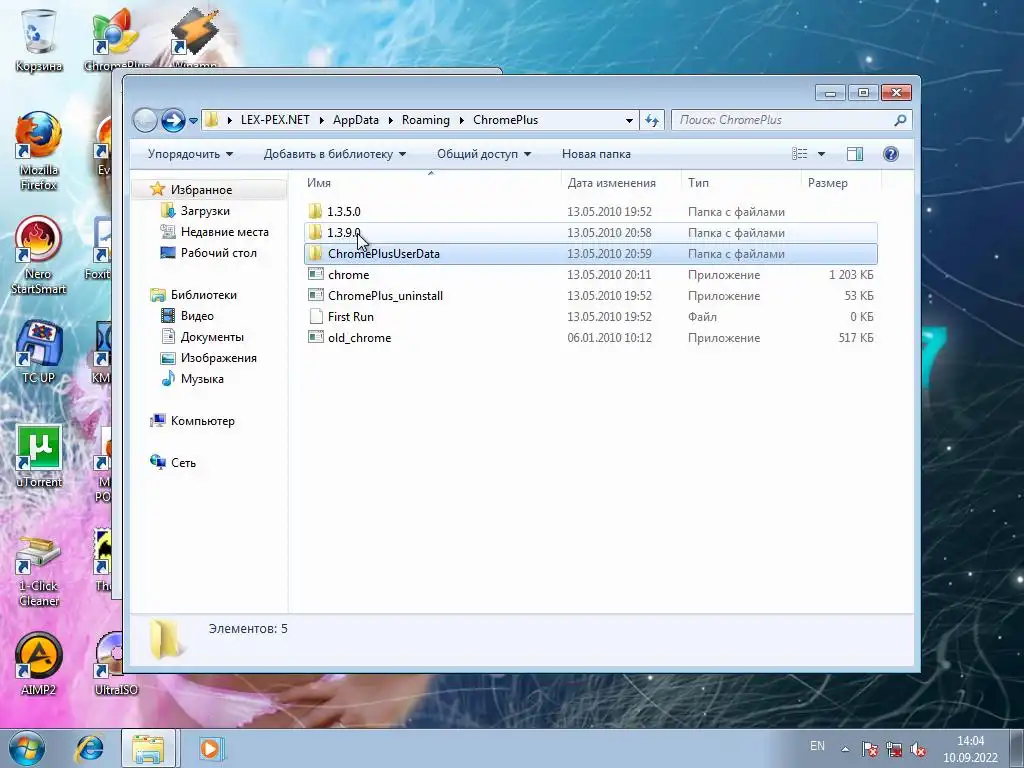Click the Explorer back navigation arrow

[145, 120]
